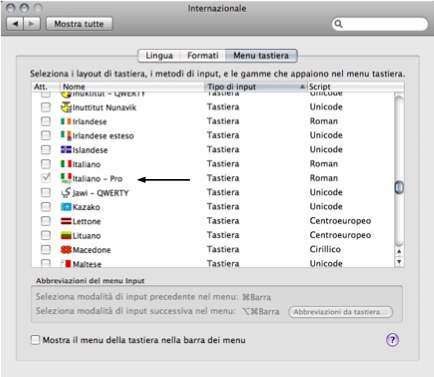Enable the Italiano keyboard checkbox
Screen dimensions: 434x377
point(46,164)
